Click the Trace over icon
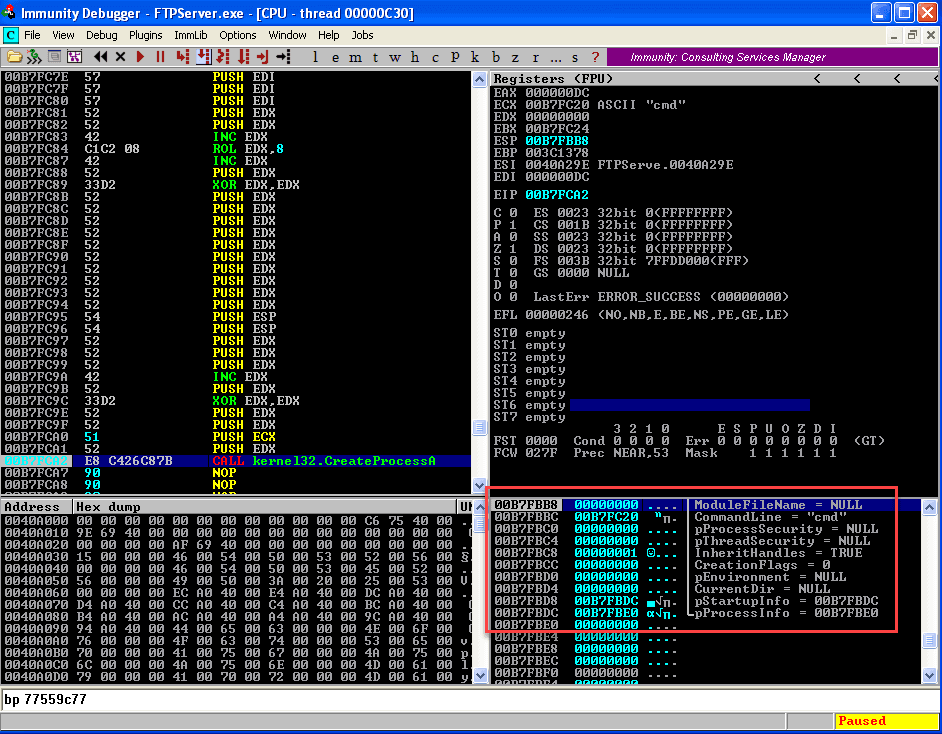The image size is (942, 734). [243, 57]
